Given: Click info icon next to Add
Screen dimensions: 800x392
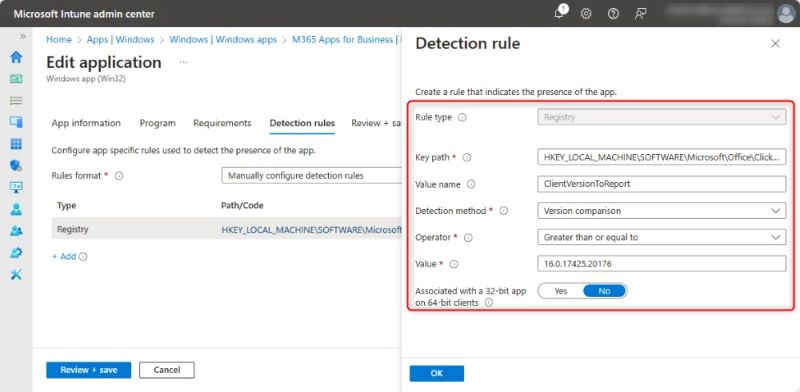Looking at the screenshot, I should click(83, 257).
